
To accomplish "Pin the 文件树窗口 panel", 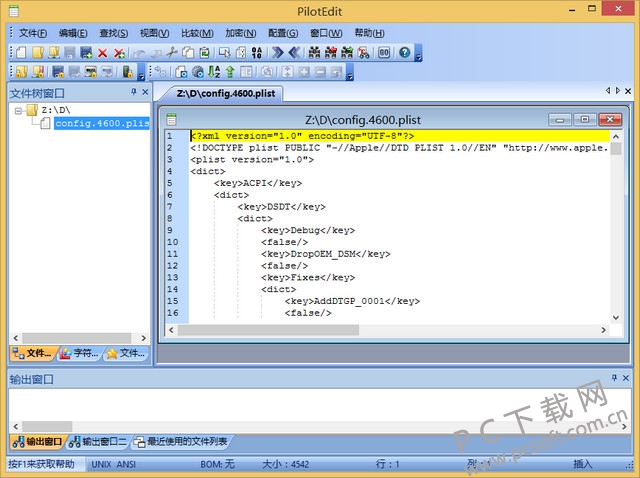I will [133, 92].
